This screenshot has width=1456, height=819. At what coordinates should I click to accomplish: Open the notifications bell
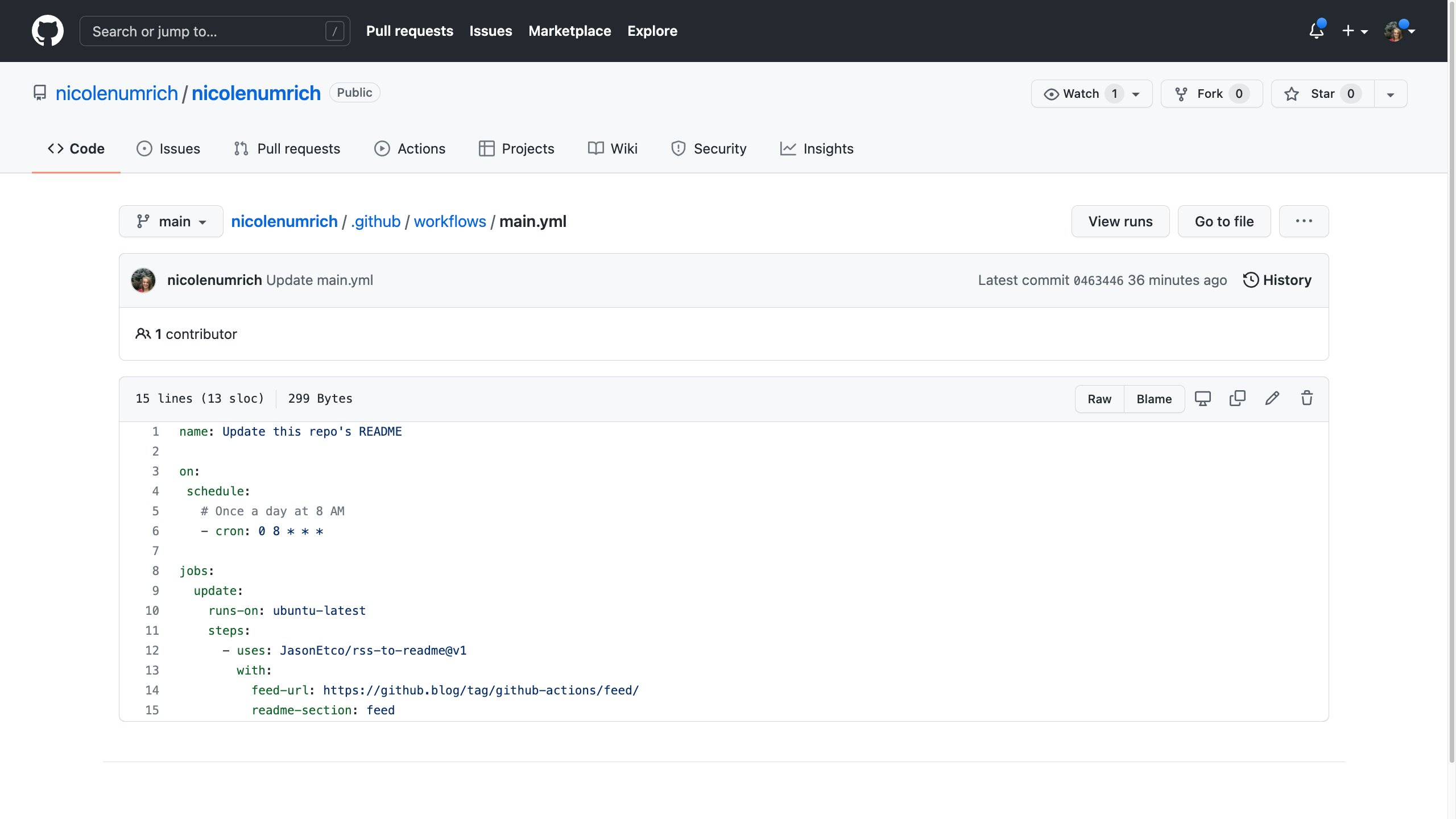tap(1316, 31)
